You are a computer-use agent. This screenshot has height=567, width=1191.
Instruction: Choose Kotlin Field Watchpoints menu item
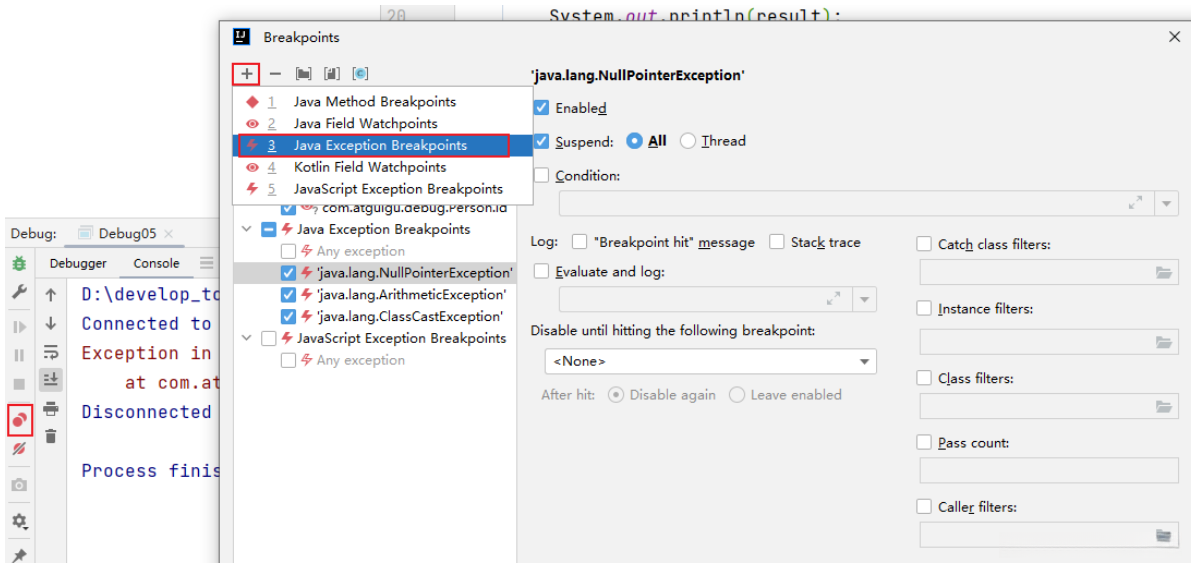pos(382,167)
